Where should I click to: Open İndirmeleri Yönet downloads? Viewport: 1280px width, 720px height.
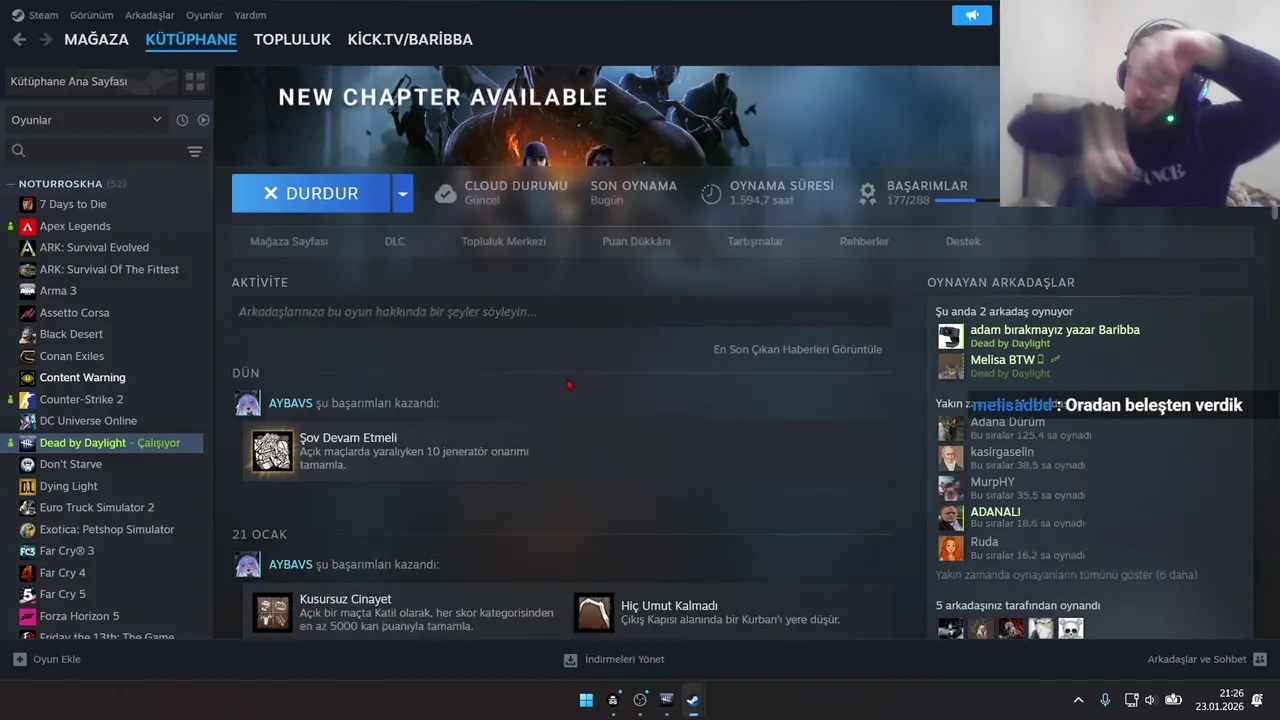click(614, 659)
